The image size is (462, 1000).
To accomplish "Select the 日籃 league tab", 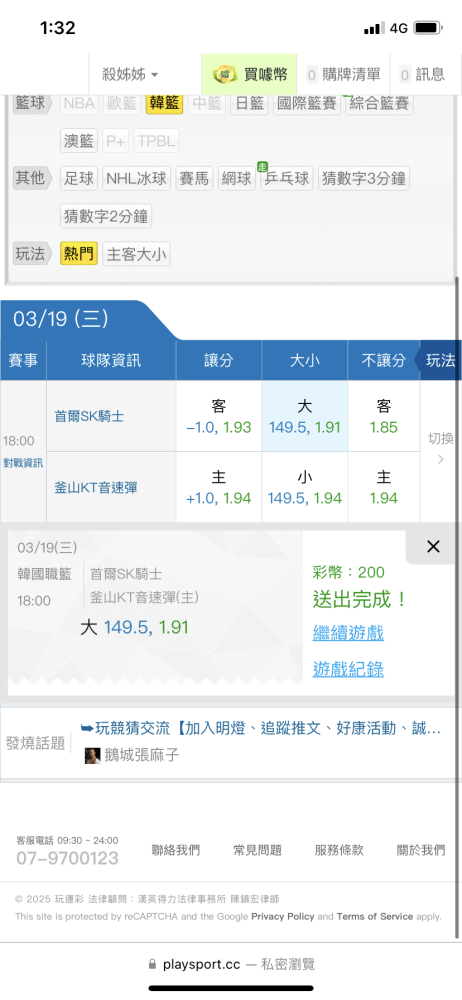I will click(x=250, y=103).
